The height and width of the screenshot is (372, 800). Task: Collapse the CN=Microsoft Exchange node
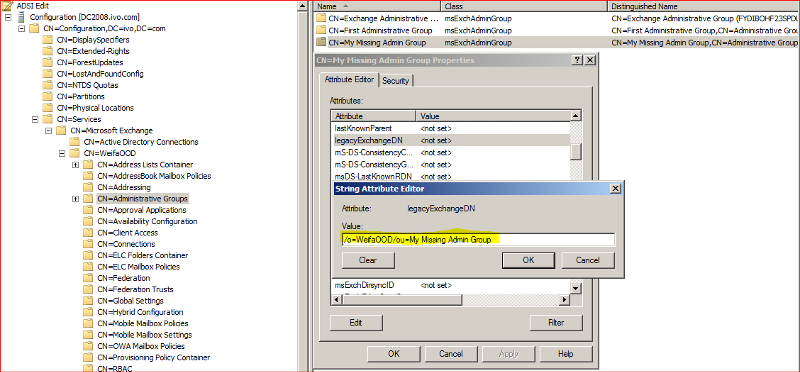click(x=49, y=131)
